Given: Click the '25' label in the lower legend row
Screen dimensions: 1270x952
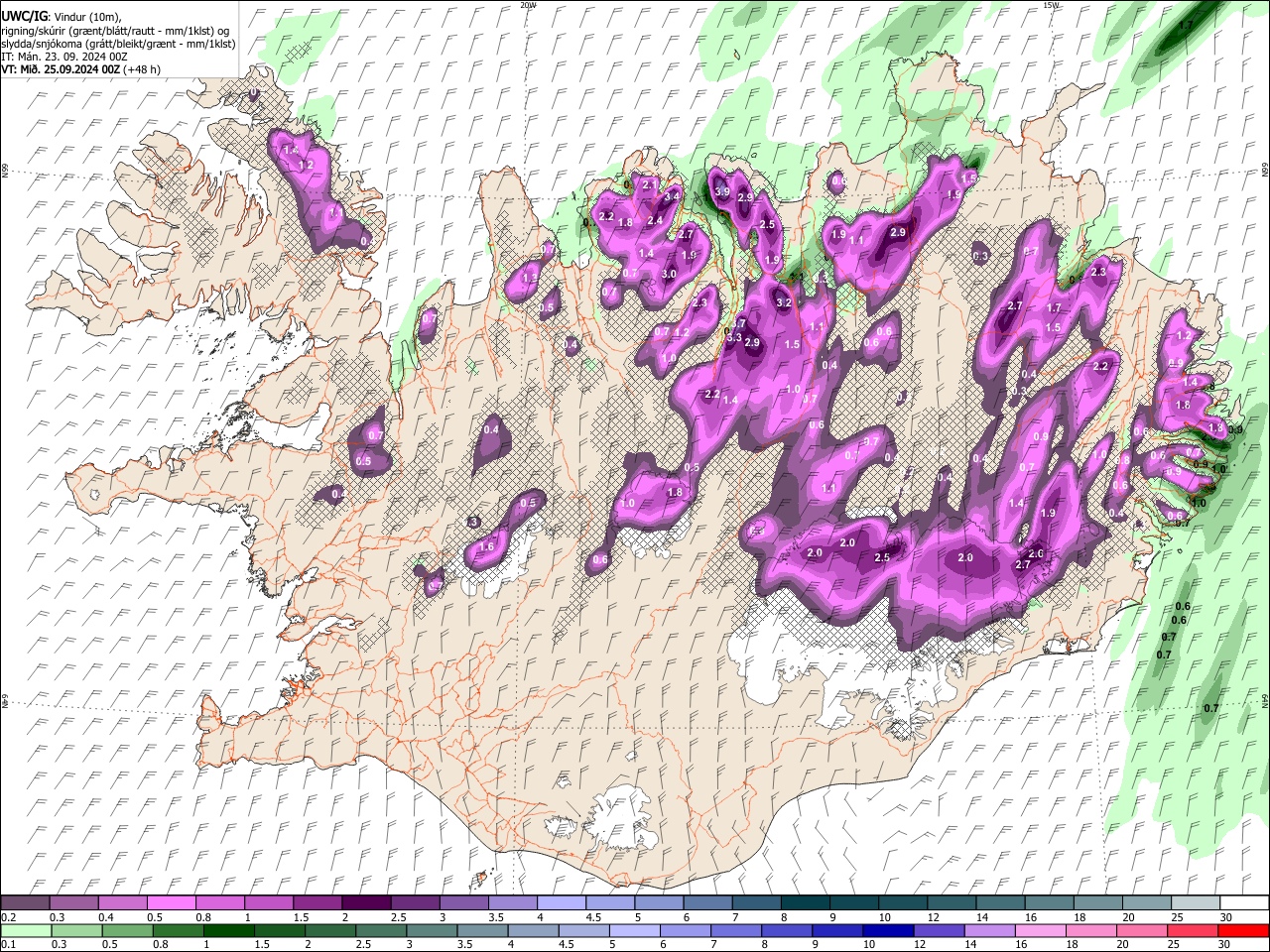Looking at the screenshot, I should pos(1175,944).
